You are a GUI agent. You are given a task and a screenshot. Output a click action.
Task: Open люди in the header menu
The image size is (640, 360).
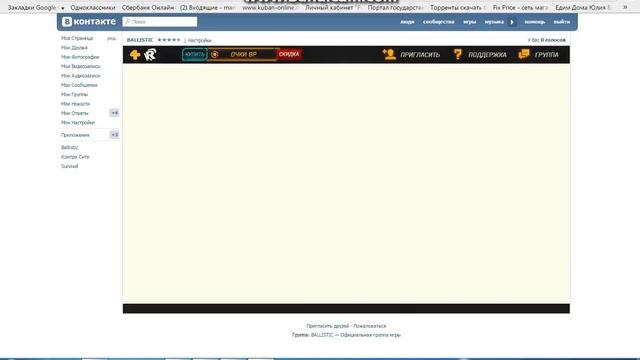(407, 22)
